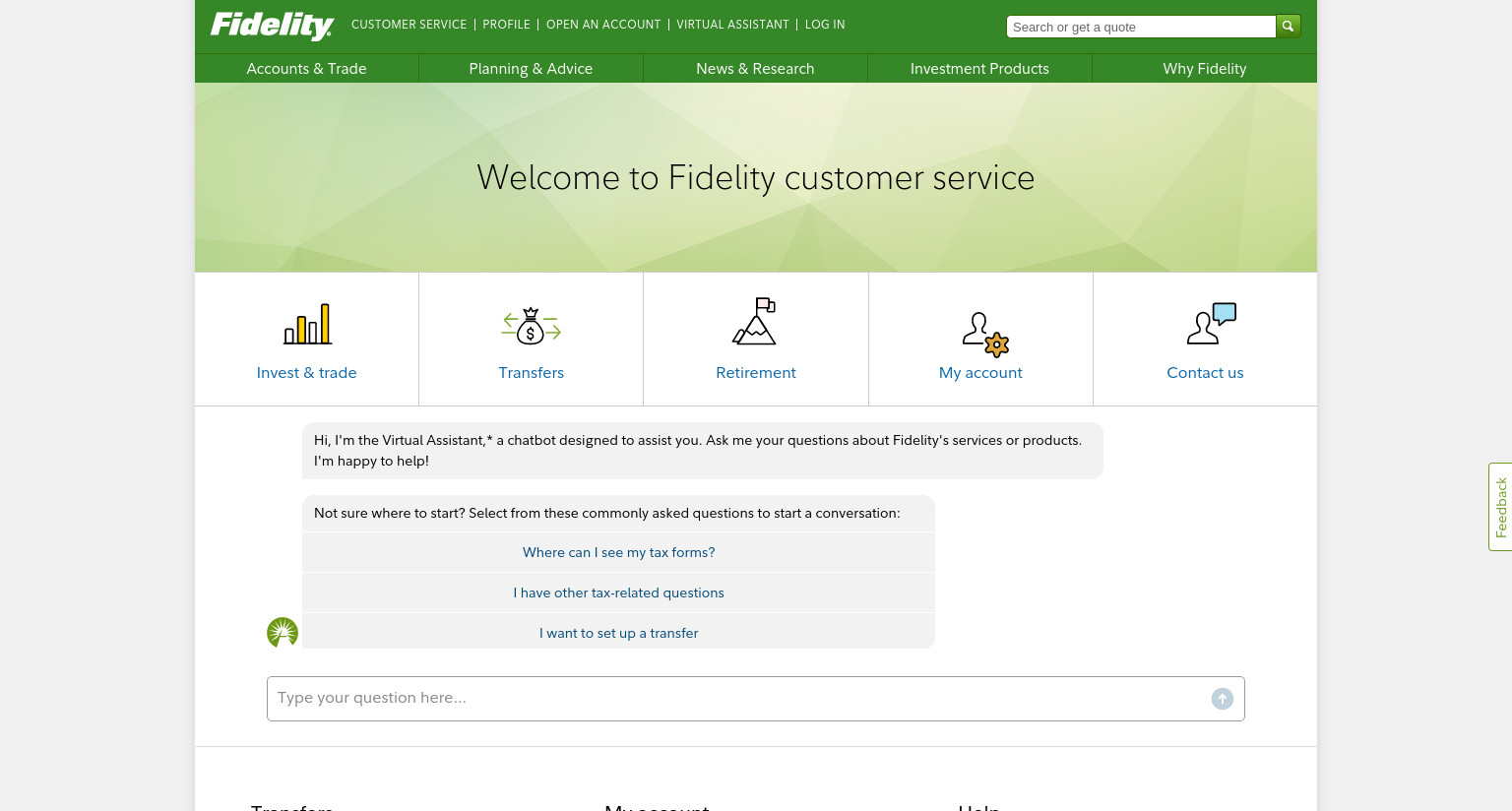Open the Virtual Assistant link

(x=732, y=25)
